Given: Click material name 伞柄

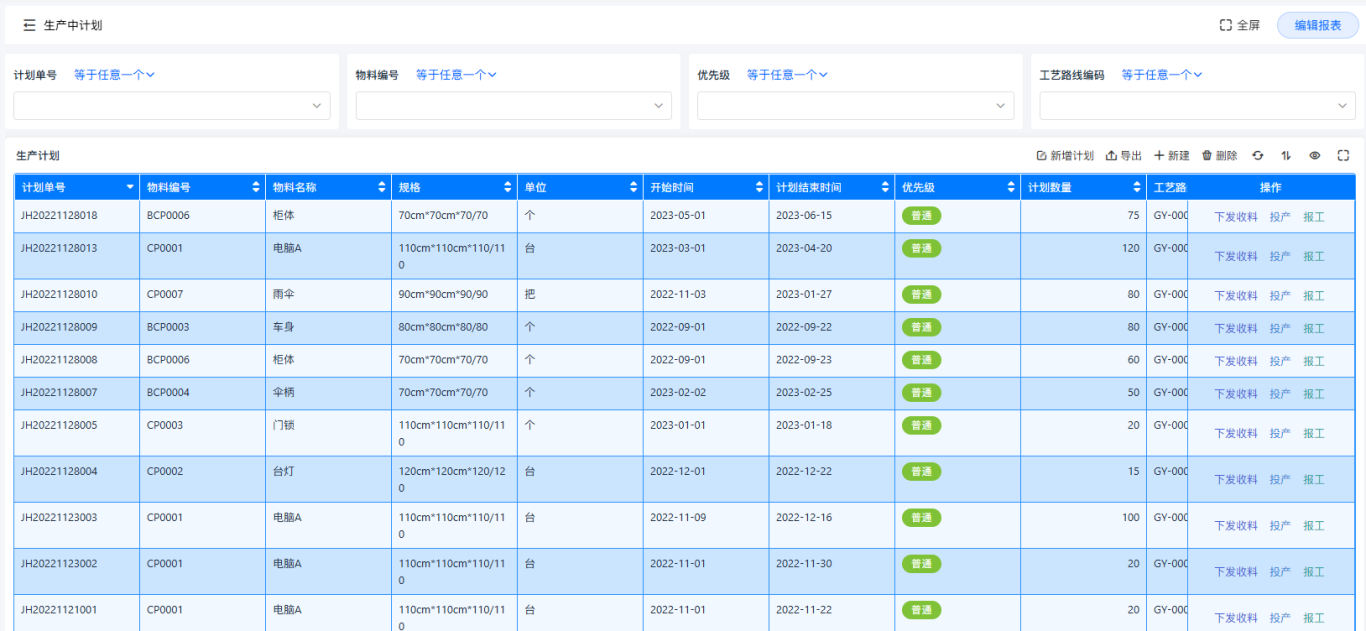Looking at the screenshot, I should (x=284, y=393).
